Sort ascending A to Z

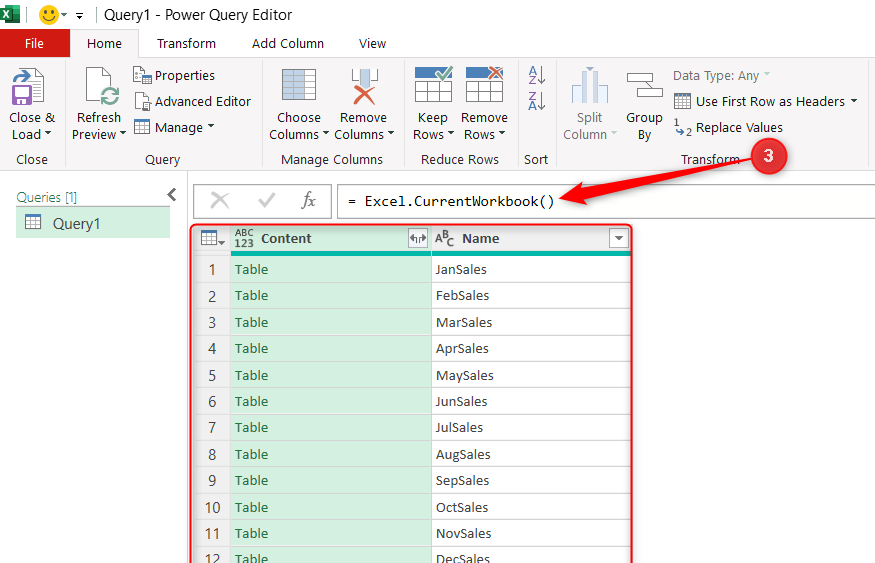(536, 75)
